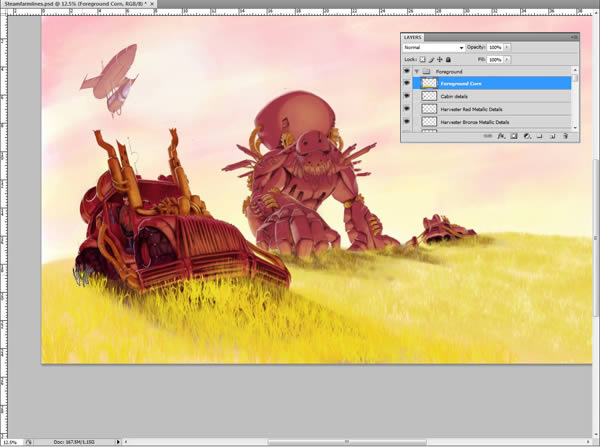The width and height of the screenshot is (600, 447).
Task: Click the Cabin details layer thumbnail
Action: (429, 96)
